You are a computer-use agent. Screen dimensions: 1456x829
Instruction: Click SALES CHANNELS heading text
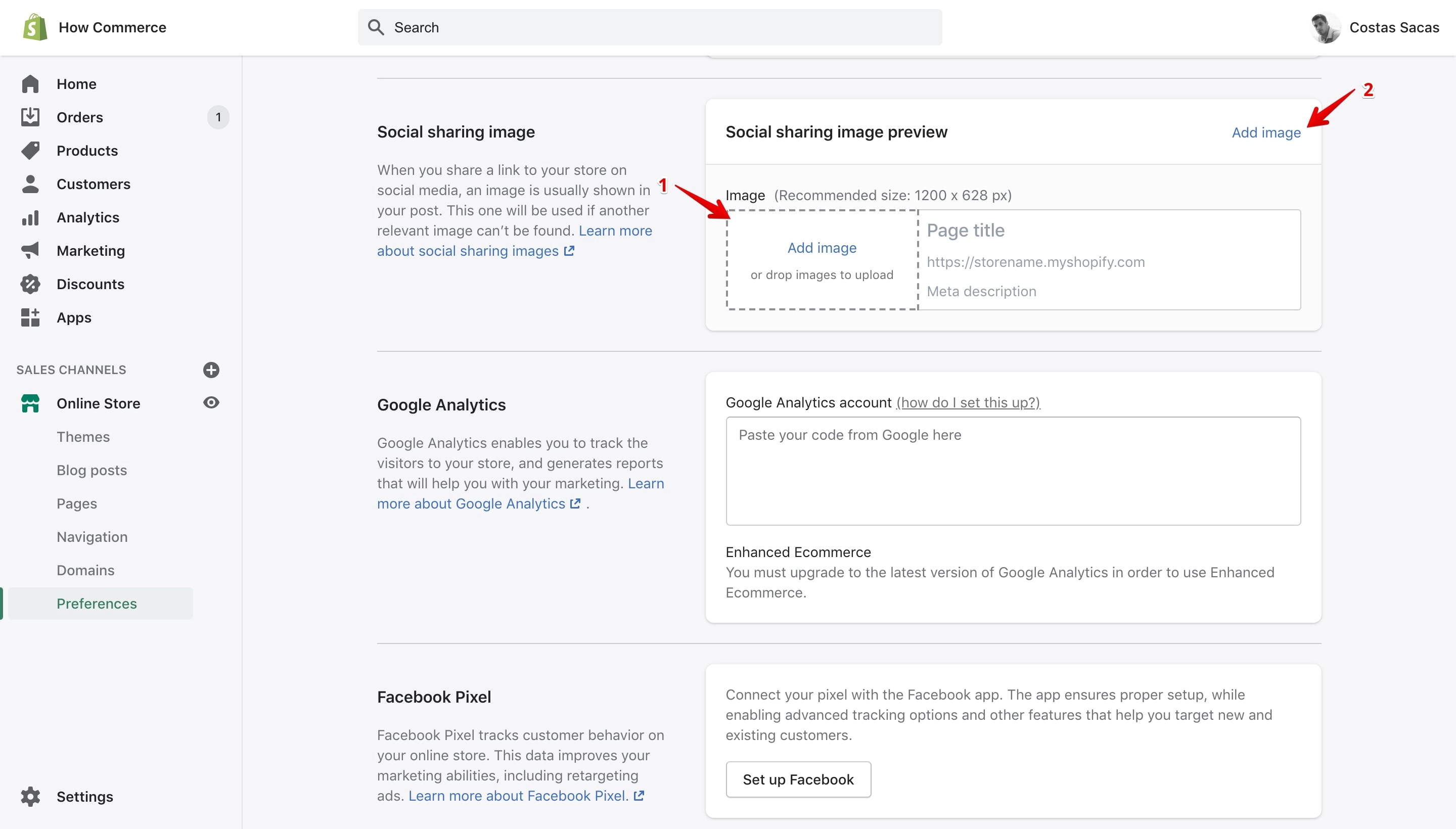pos(71,370)
